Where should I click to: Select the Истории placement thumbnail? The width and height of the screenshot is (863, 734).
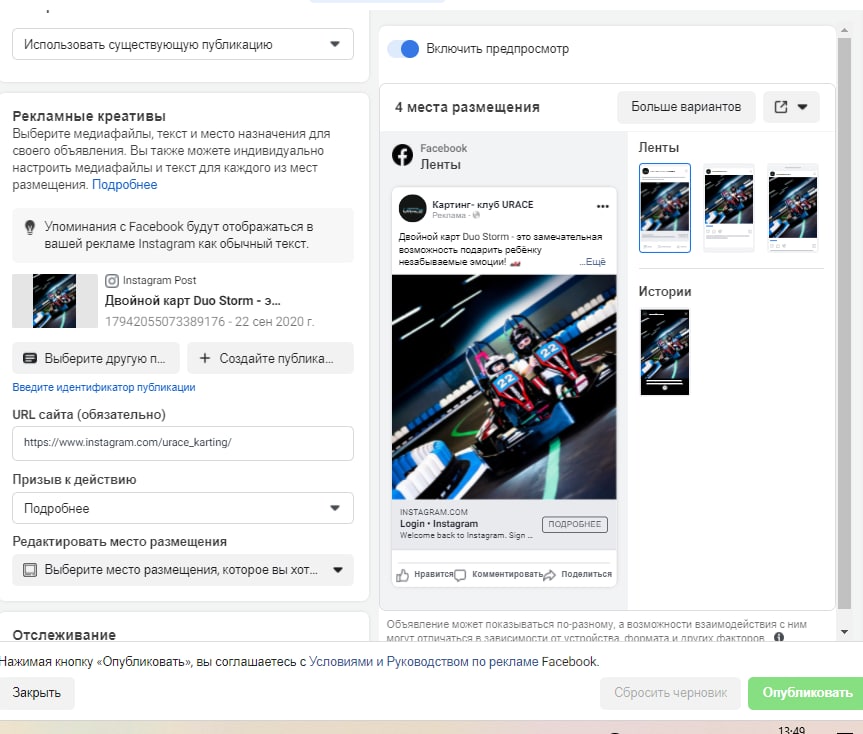point(665,352)
